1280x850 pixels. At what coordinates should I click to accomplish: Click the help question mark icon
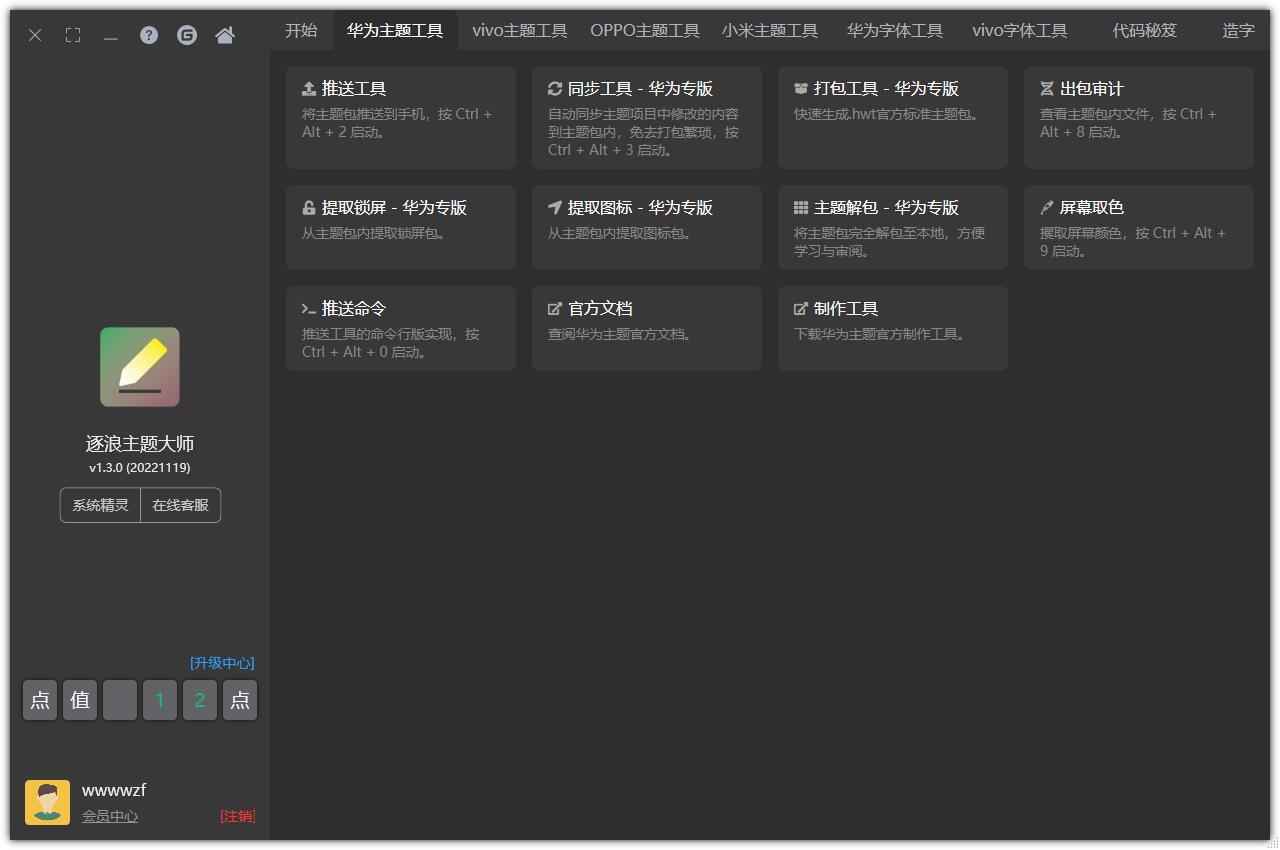point(149,35)
